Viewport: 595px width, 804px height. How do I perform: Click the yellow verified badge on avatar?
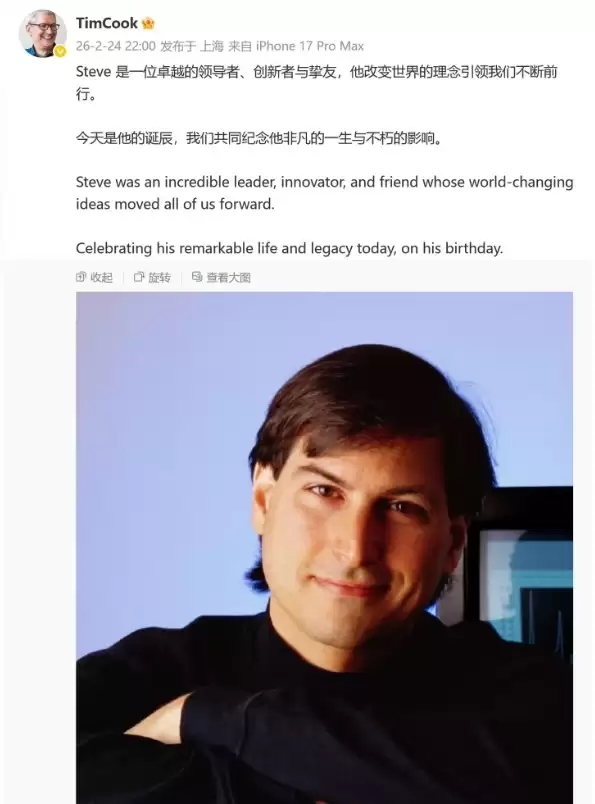click(x=61, y=51)
